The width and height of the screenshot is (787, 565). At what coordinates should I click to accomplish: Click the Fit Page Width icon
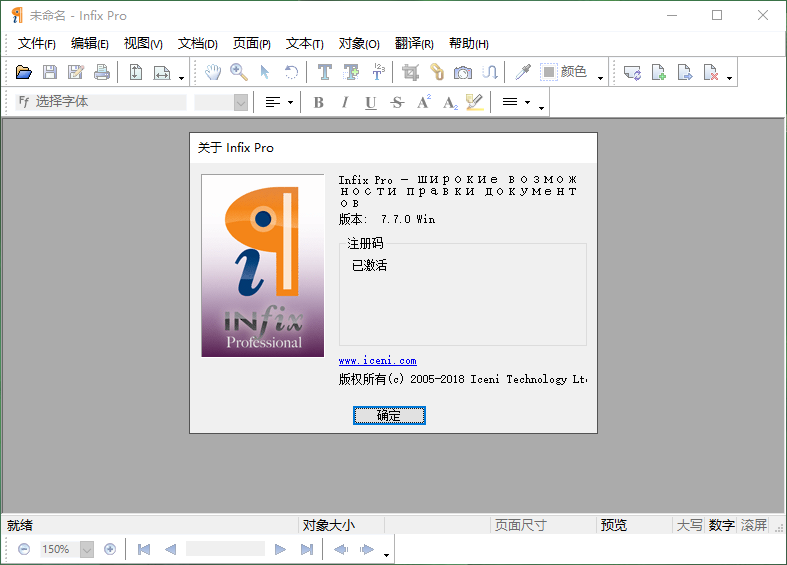[x=162, y=72]
